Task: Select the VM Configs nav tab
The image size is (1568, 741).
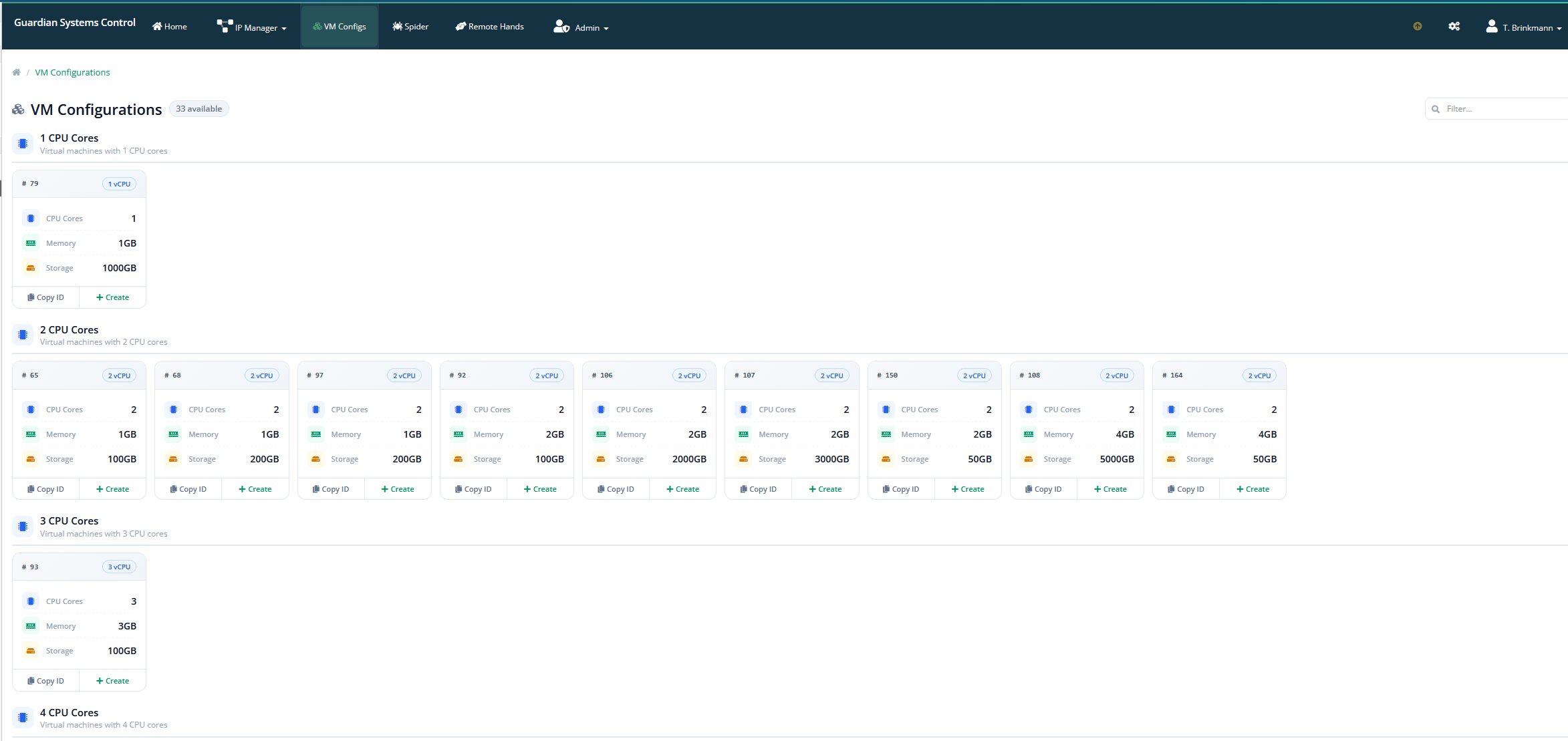Action: click(x=340, y=27)
